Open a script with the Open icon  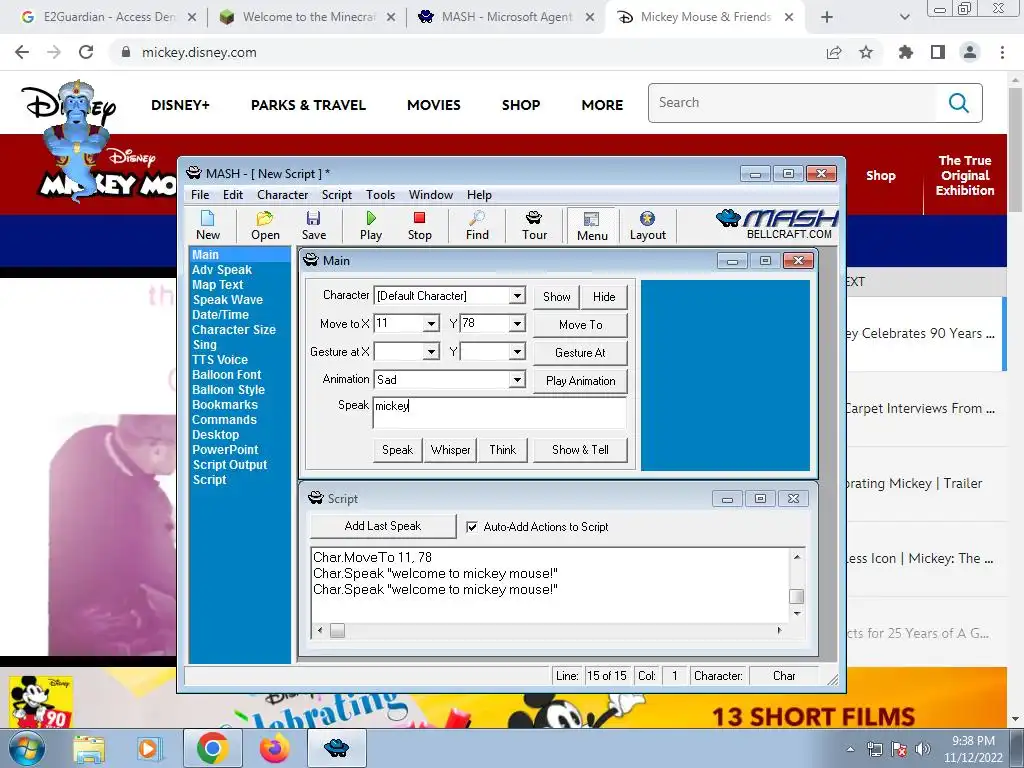pyautogui.click(x=264, y=225)
